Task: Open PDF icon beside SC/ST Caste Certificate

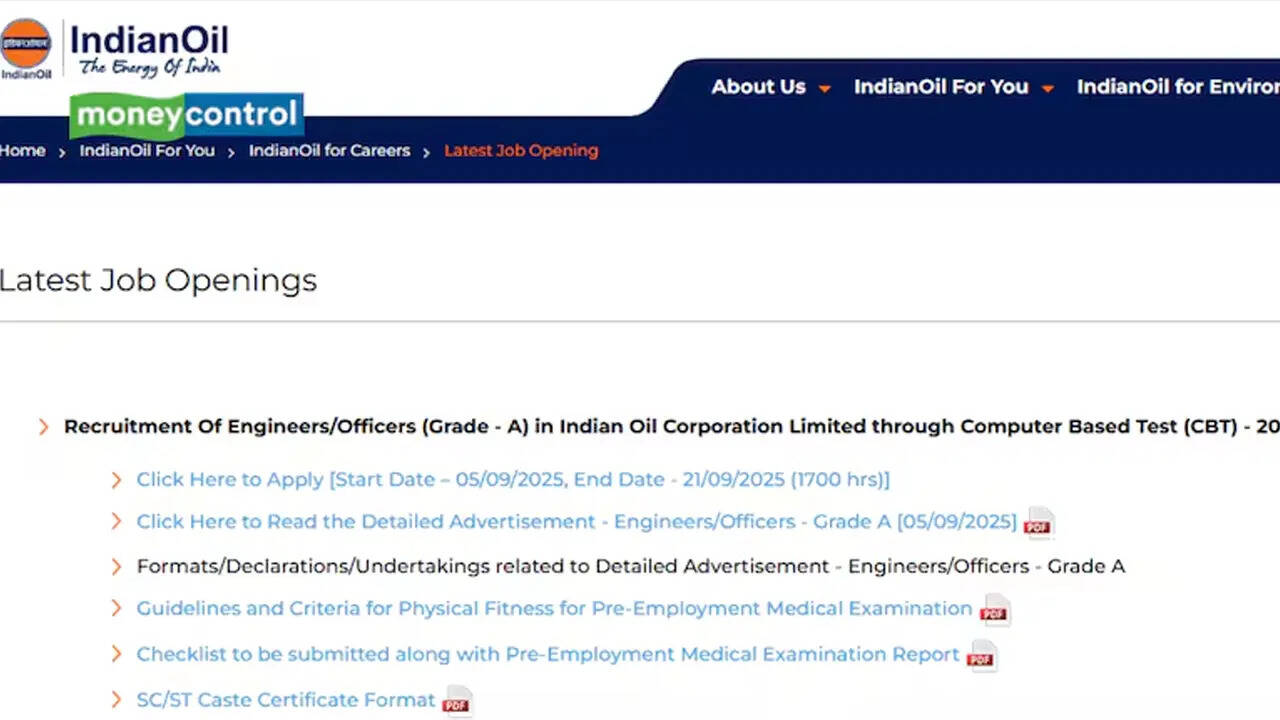Action: coord(457,701)
